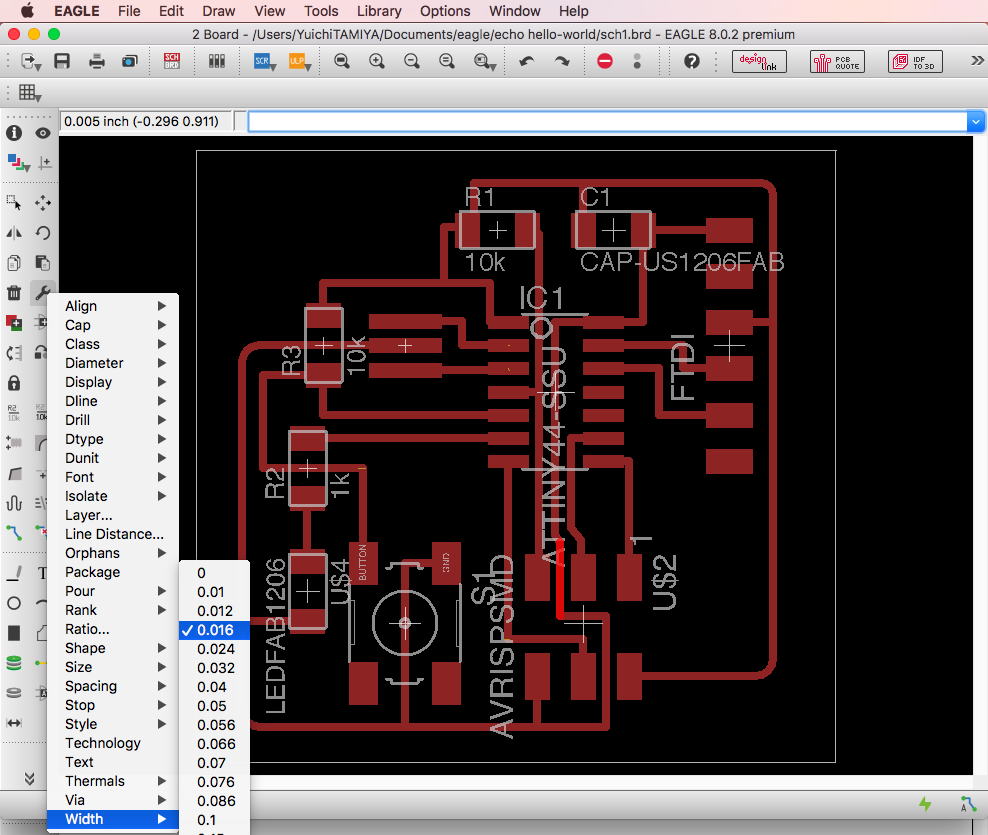Switch to schematic with SCH/BRD icon
Image resolution: width=988 pixels, height=835 pixels.
[x=171, y=61]
